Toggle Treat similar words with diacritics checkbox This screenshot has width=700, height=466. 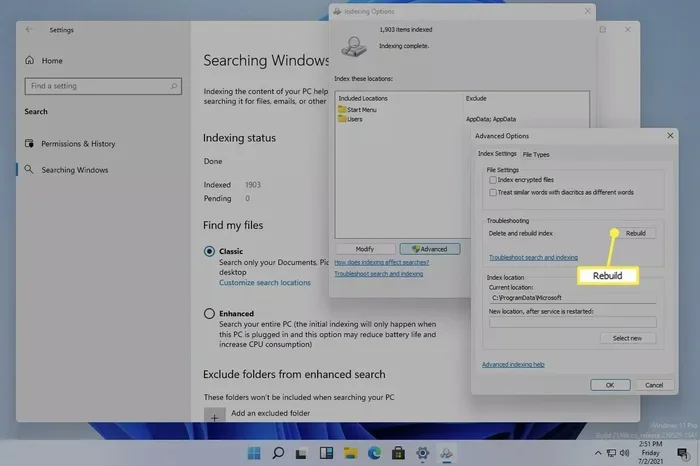click(x=492, y=192)
